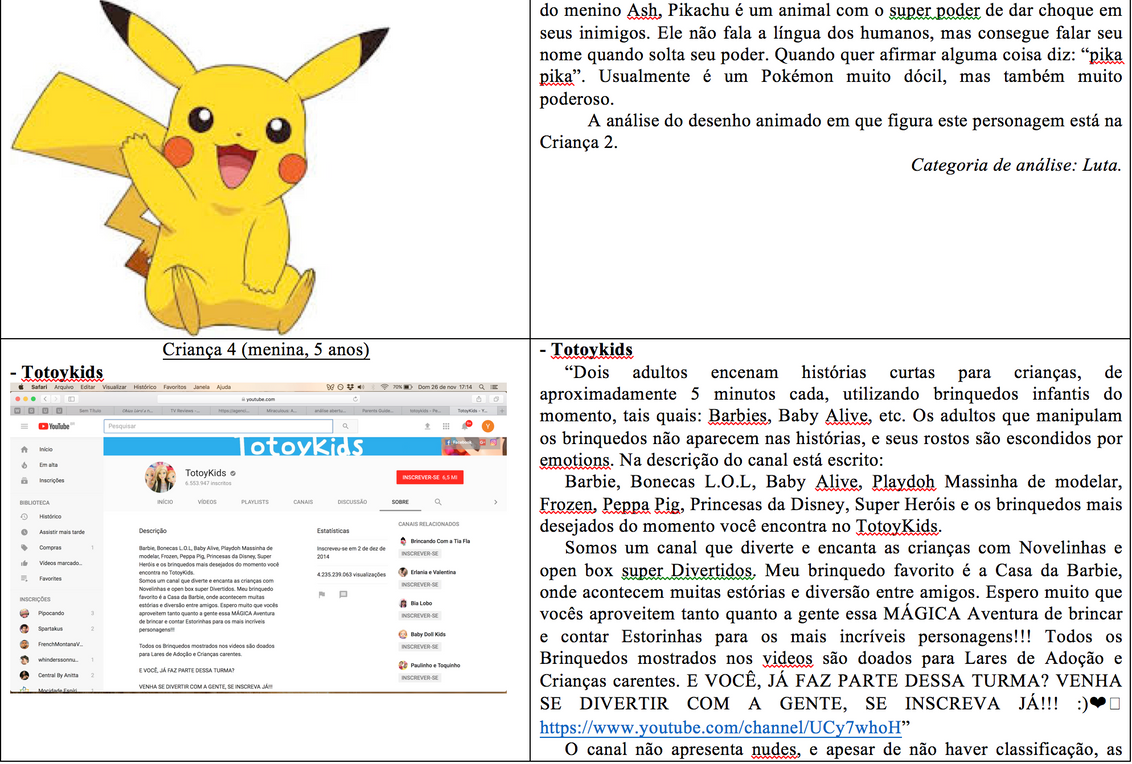Subscribe to Erlania e Valentina
Viewport: 1132px width, 764px height.
click(x=420, y=585)
